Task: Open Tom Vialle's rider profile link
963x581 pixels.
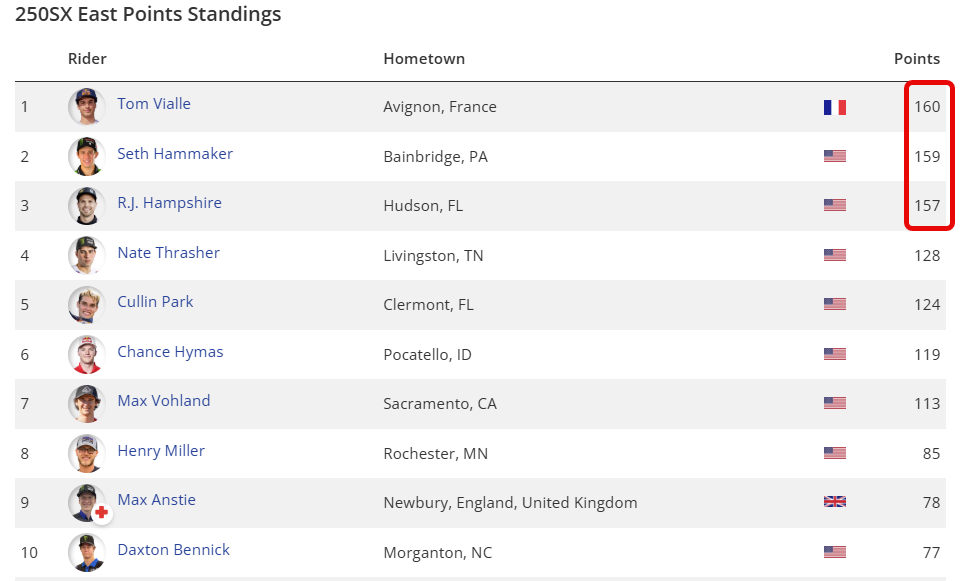Action: tap(154, 104)
